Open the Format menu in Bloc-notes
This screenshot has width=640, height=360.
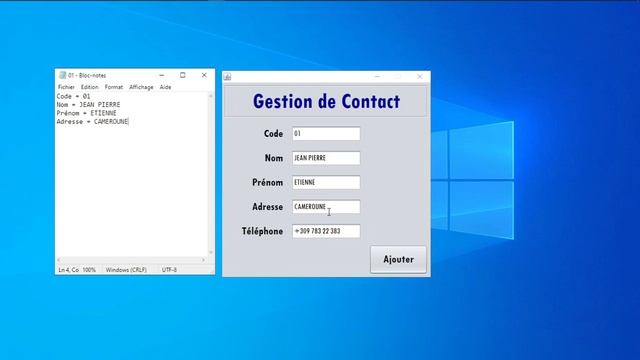(113, 87)
